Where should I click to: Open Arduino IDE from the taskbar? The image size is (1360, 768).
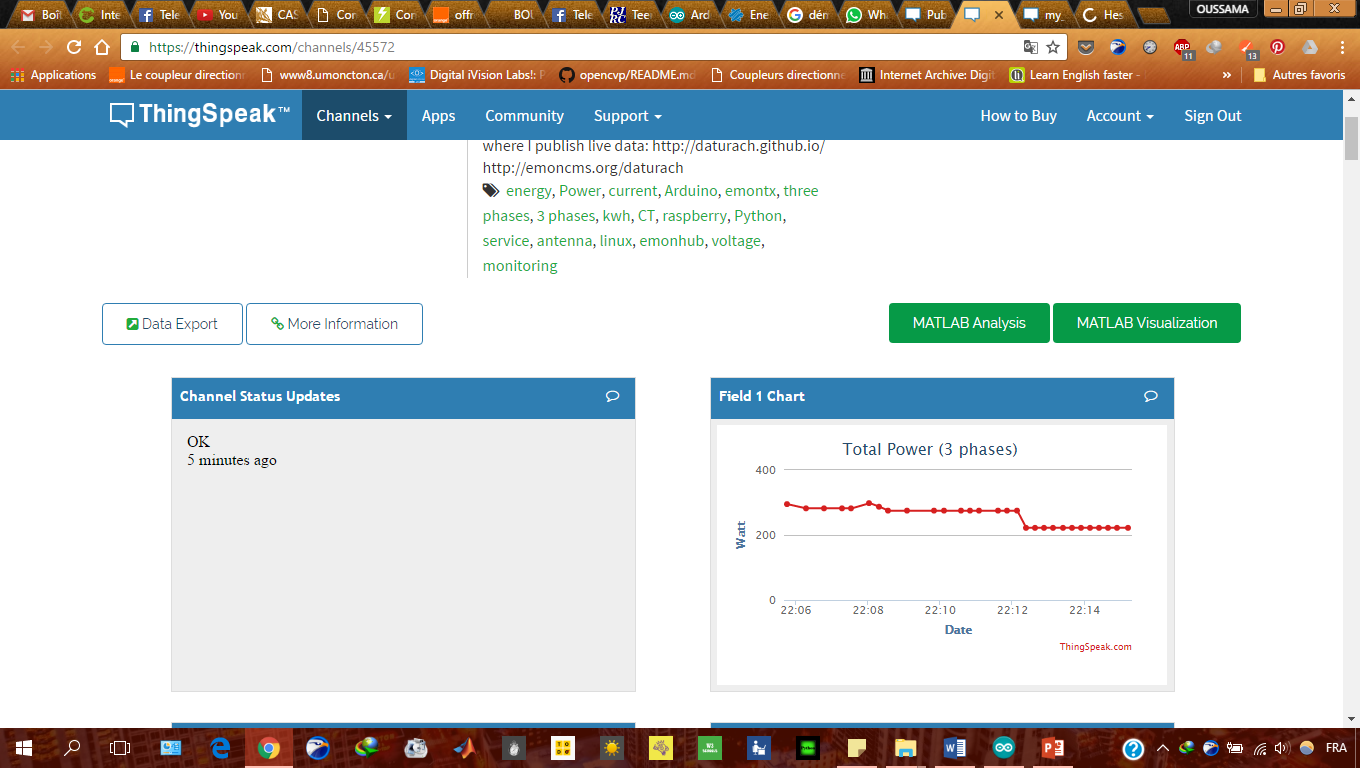1003,747
